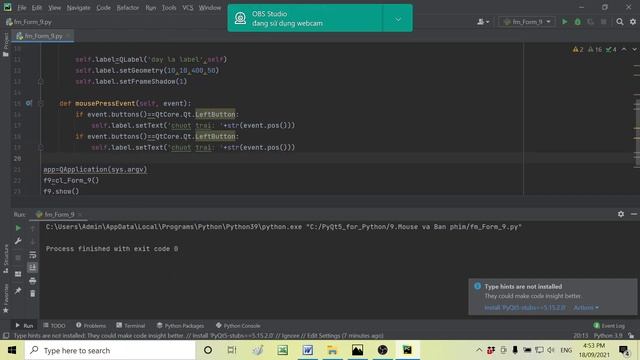
Task: Toggle read-only lock icon in status bar
Action: point(631,336)
